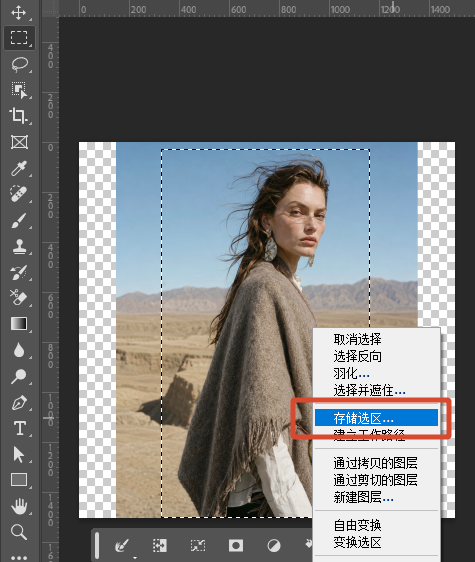This screenshot has width=475, height=562.
Task: Click the create mask icon in task bar
Action: coord(236,546)
